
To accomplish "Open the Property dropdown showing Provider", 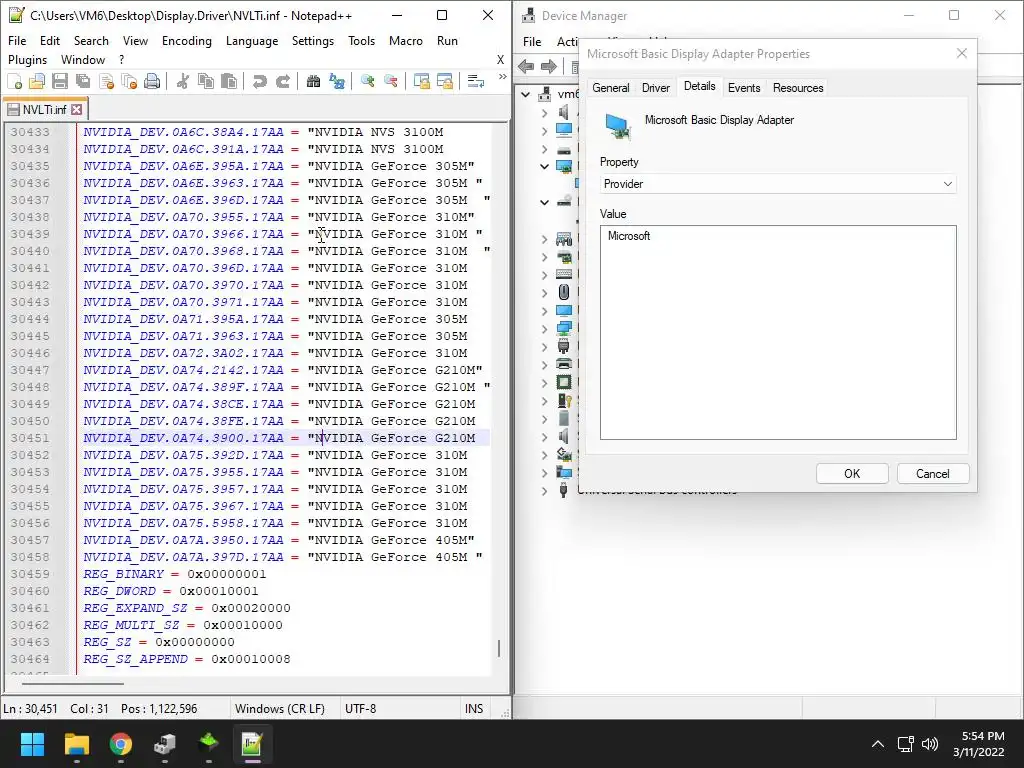I will (x=778, y=184).
